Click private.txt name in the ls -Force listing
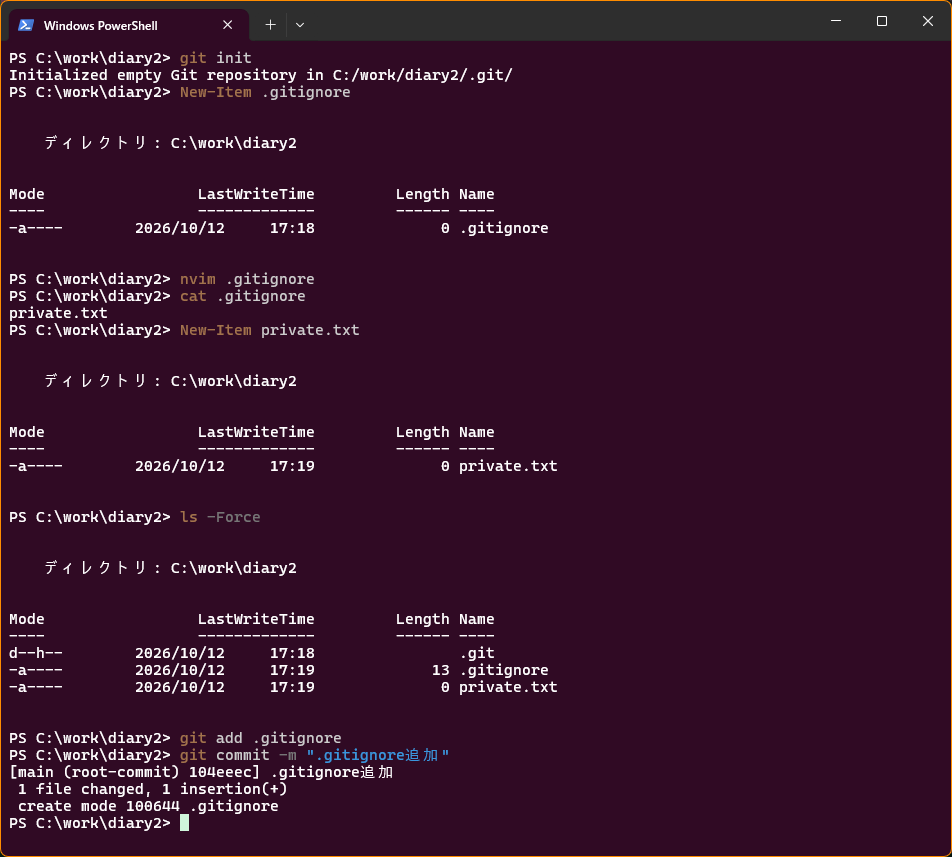 click(508, 687)
